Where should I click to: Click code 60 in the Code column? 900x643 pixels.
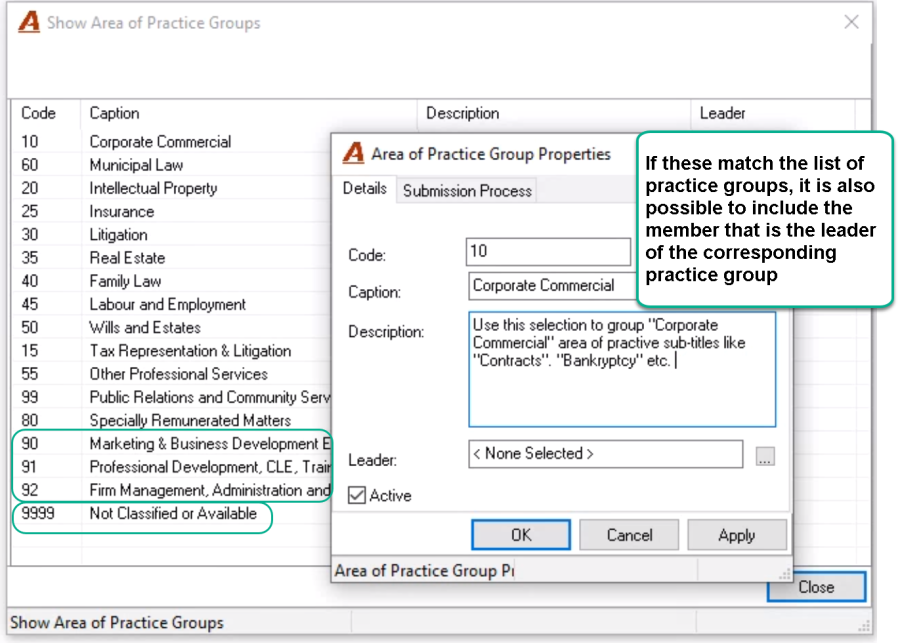pyautogui.click(x=30, y=165)
